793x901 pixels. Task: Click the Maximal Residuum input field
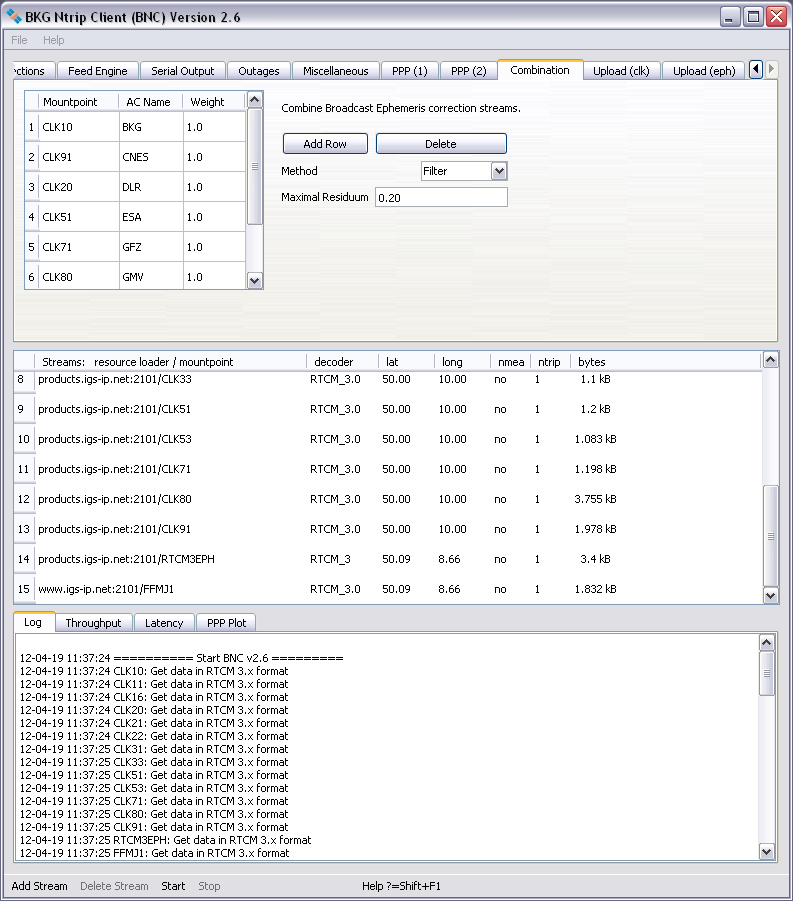pyautogui.click(x=440, y=198)
